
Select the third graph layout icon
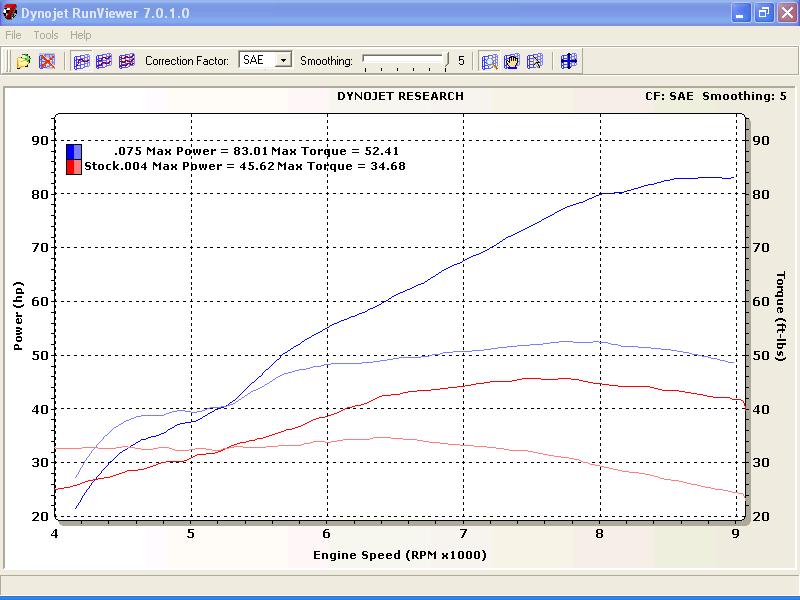(127, 61)
